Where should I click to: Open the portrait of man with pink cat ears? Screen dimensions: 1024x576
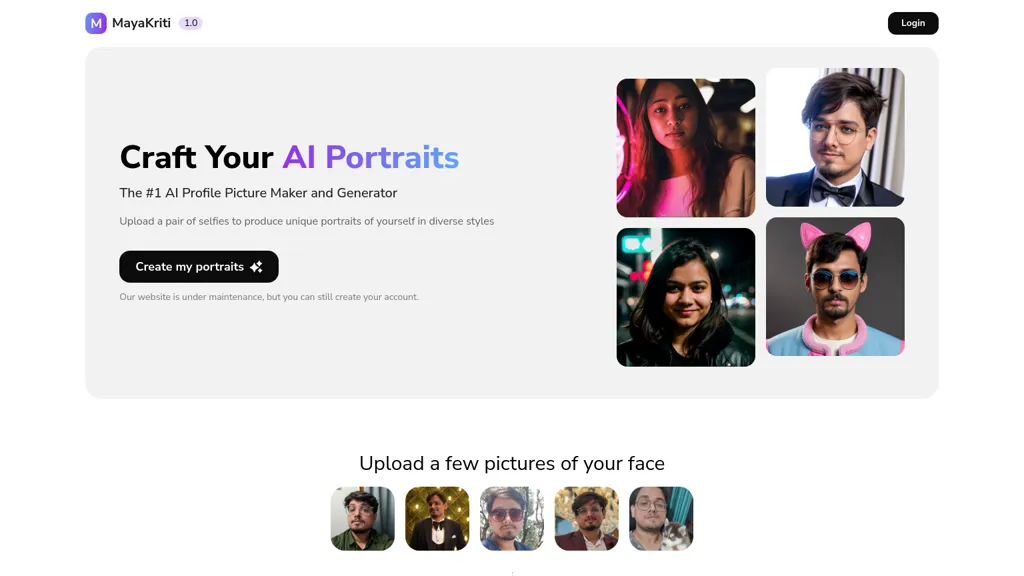(x=835, y=287)
